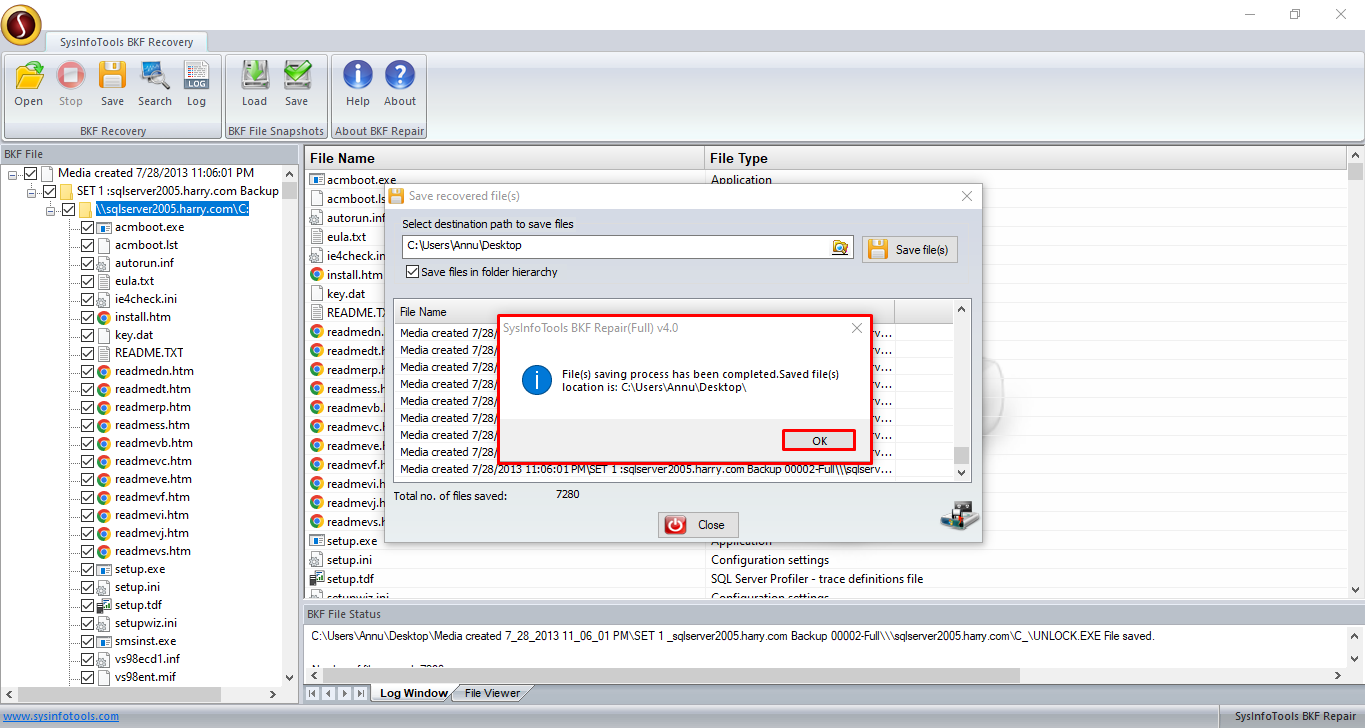Close the BKF Repair message box with X

(857, 328)
